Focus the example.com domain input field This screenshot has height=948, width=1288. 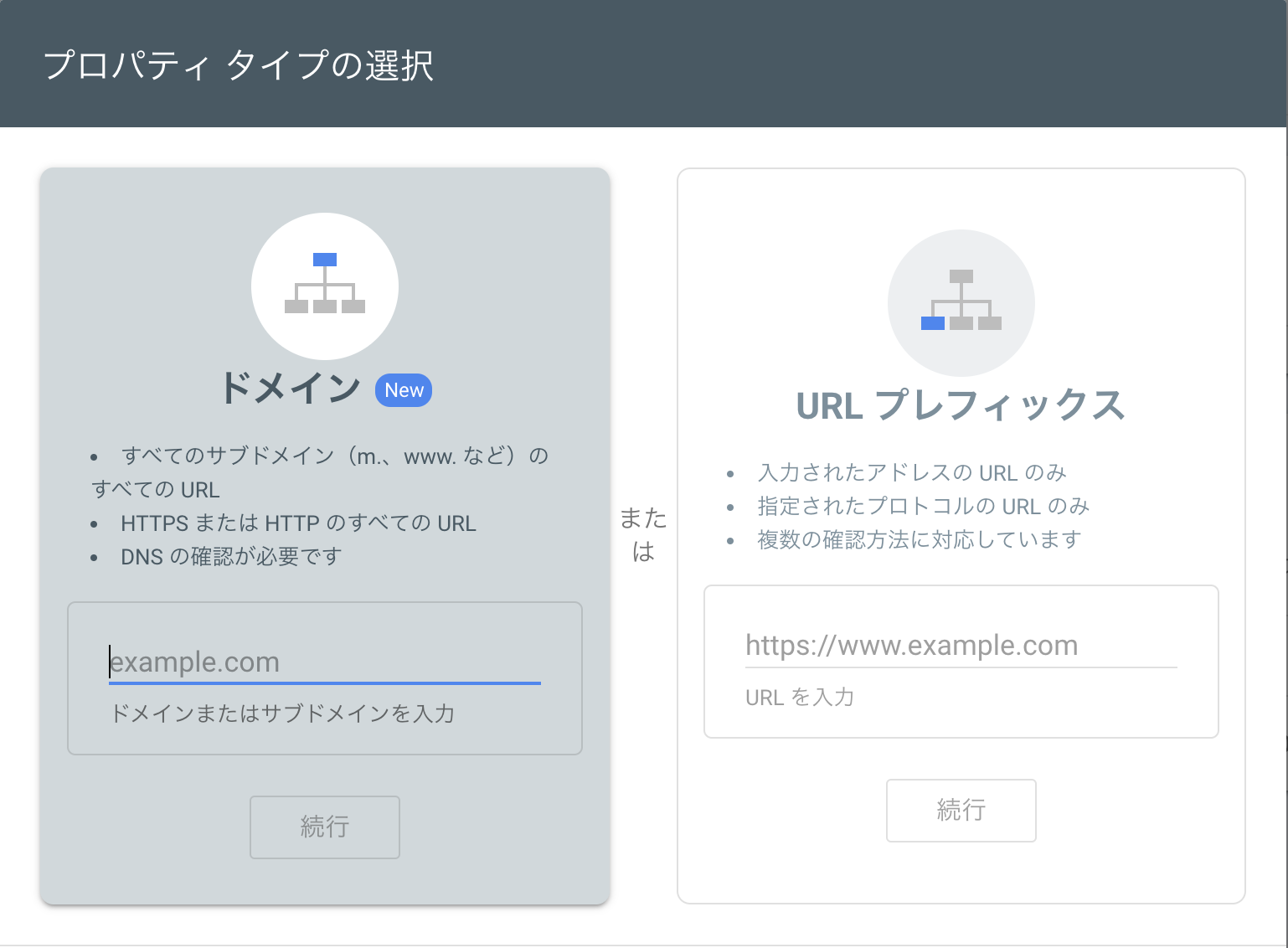(325, 662)
